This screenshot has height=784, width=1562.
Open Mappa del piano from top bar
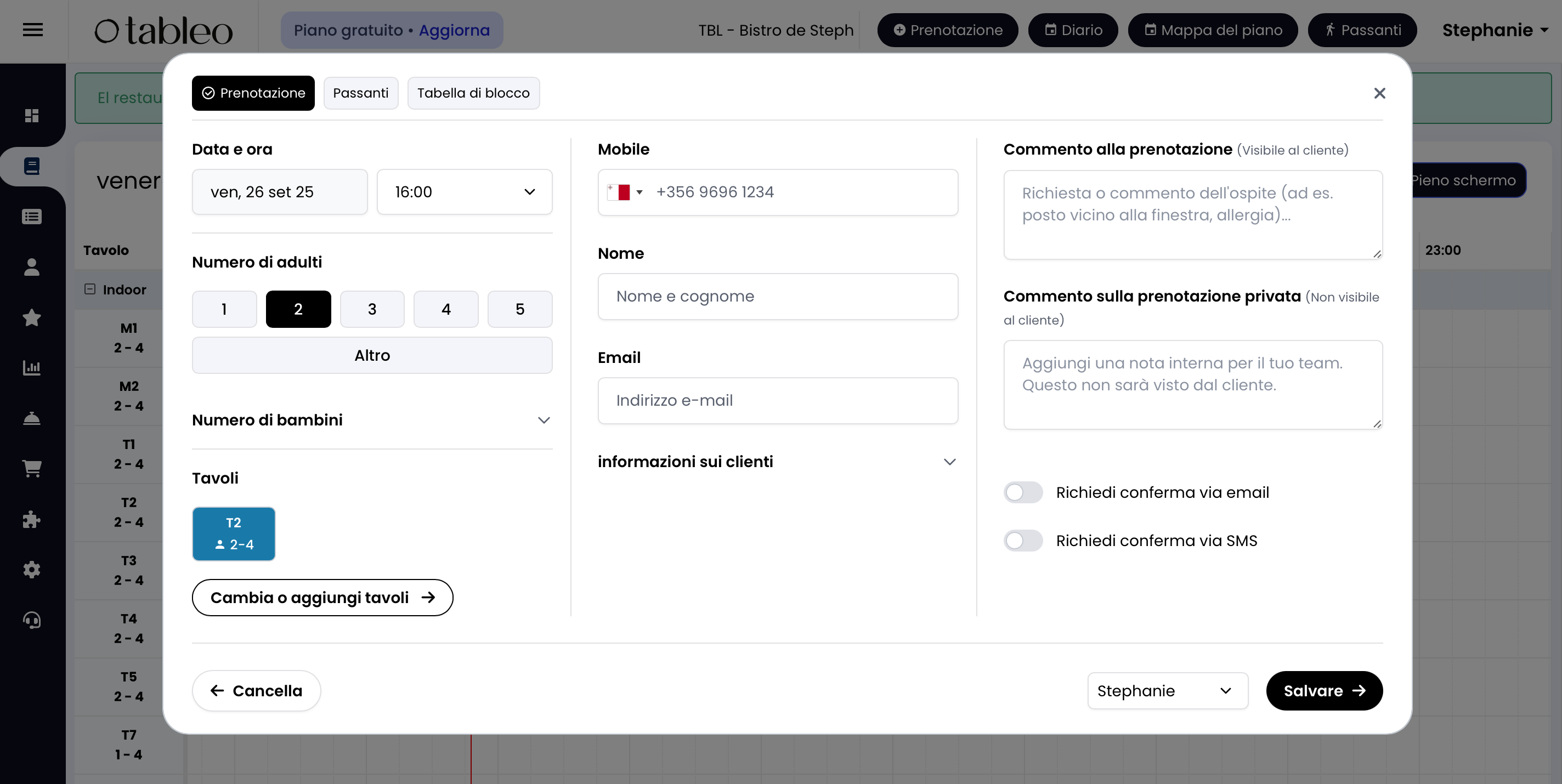1213,30
